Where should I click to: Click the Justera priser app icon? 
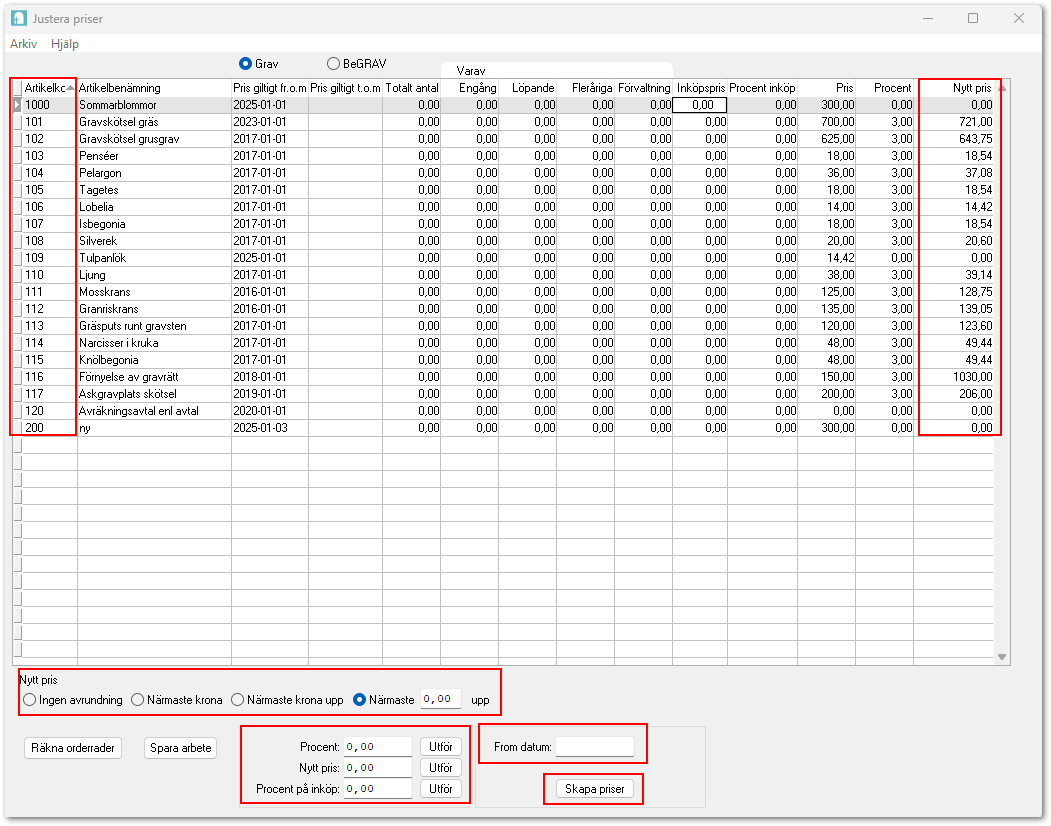19,18
